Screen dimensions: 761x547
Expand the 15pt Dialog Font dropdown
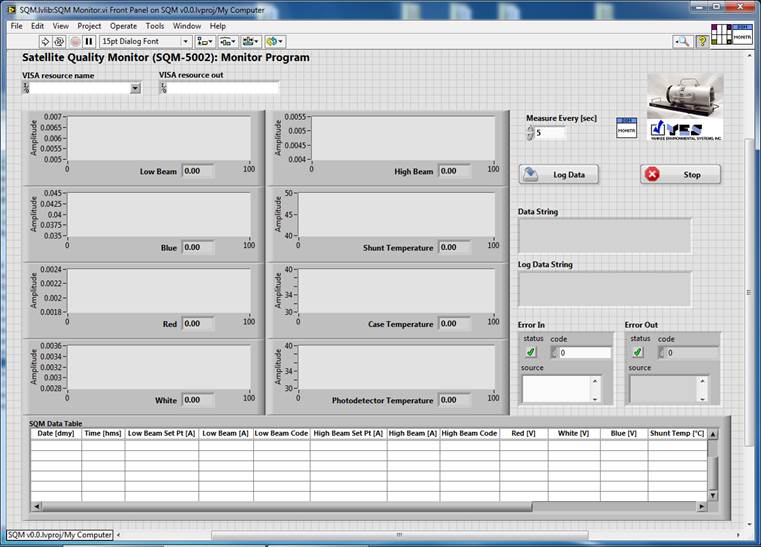pos(186,41)
